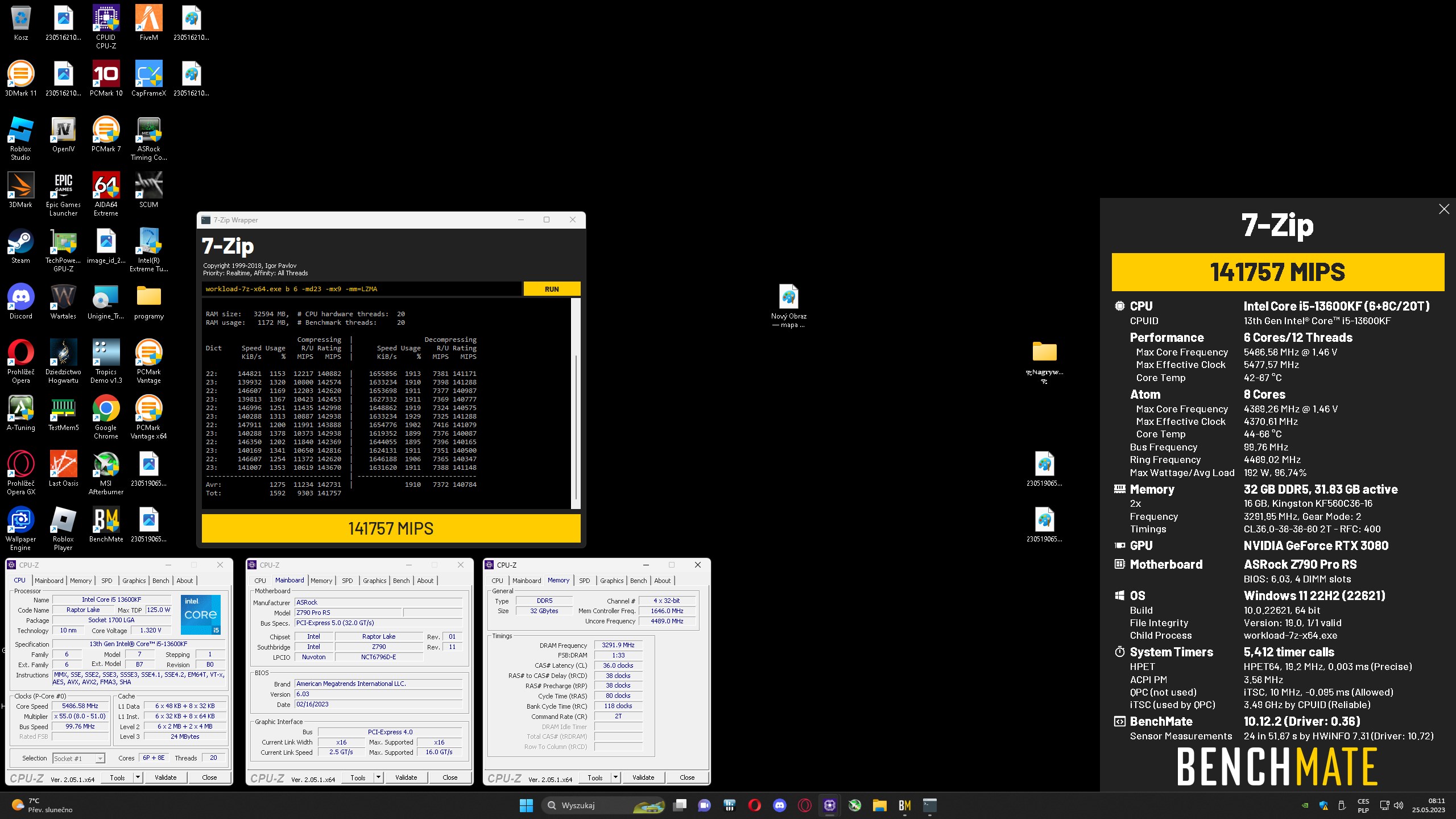Launch CapFrameX from the desktop
1456x819 pixels.
pos(148,78)
